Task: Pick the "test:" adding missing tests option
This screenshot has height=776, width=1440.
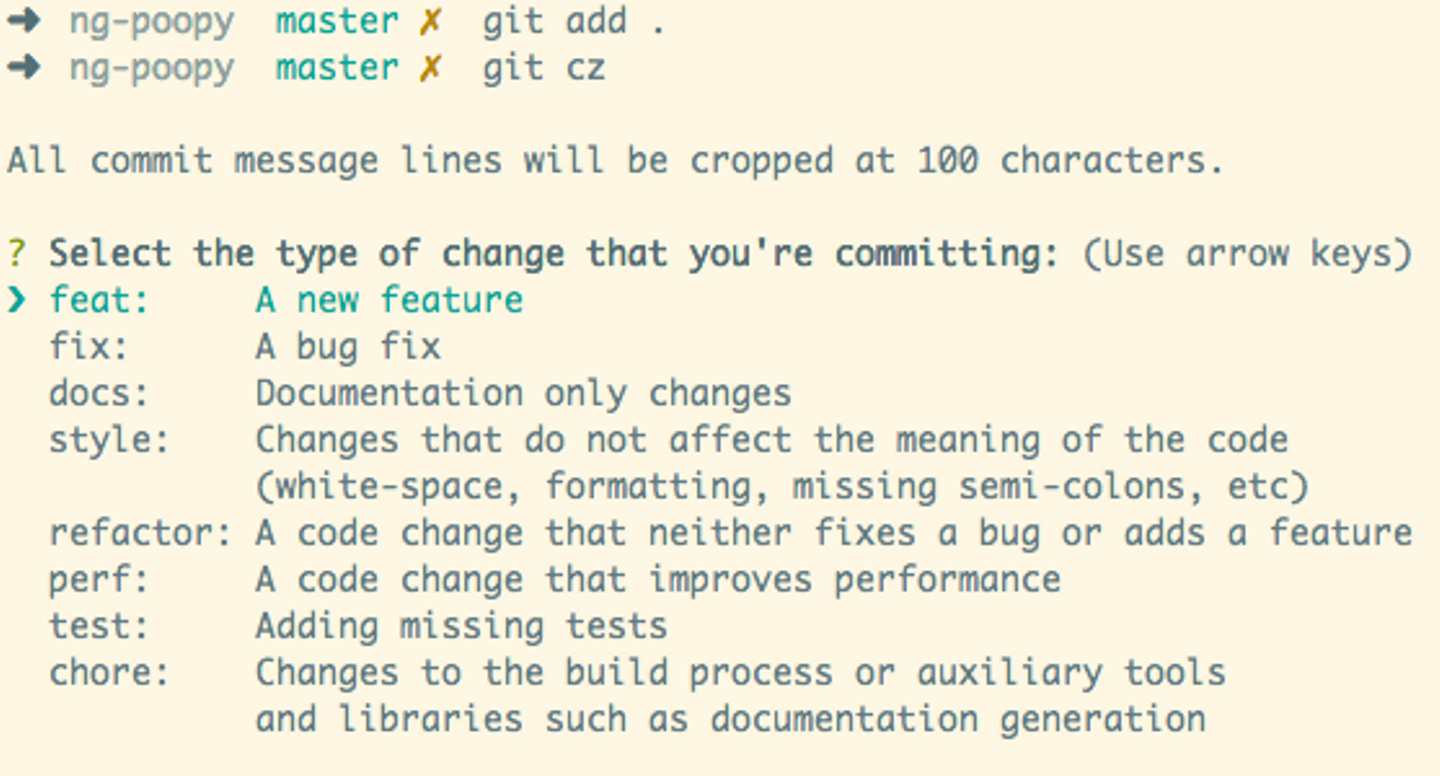Action: [99, 626]
